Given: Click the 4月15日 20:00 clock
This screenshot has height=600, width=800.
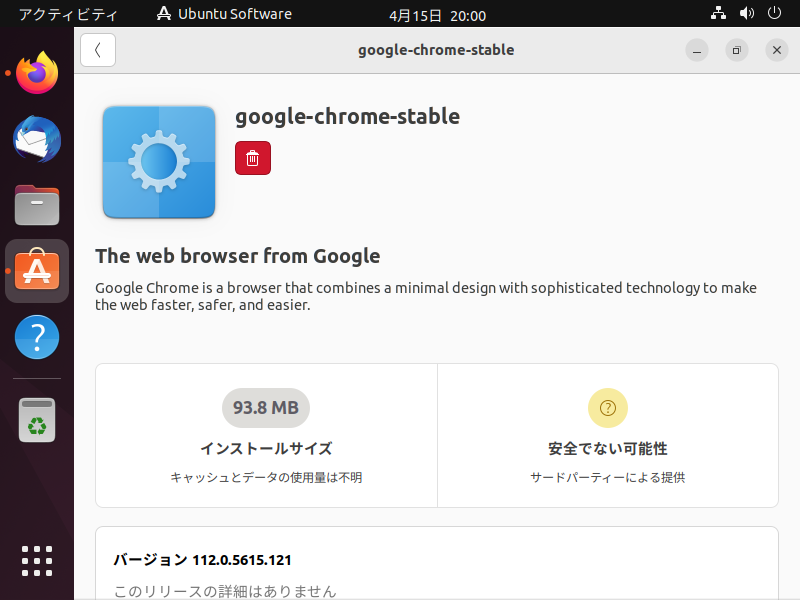Looking at the screenshot, I should tap(437, 15).
